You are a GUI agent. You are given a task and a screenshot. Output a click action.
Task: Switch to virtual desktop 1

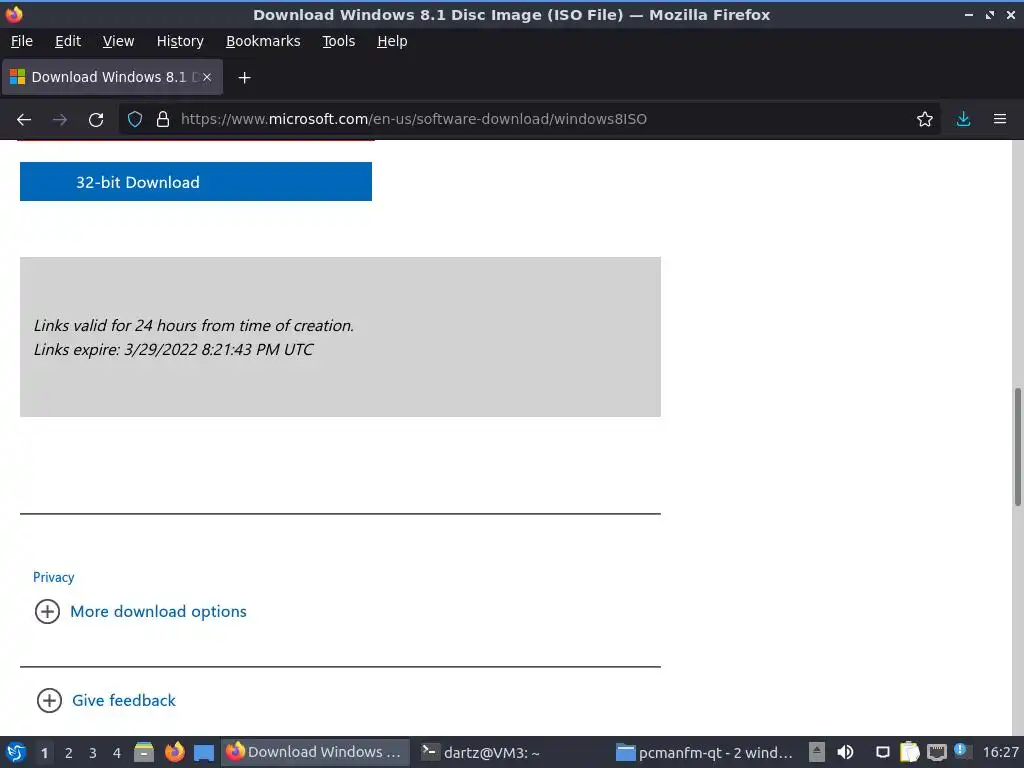pos(44,753)
